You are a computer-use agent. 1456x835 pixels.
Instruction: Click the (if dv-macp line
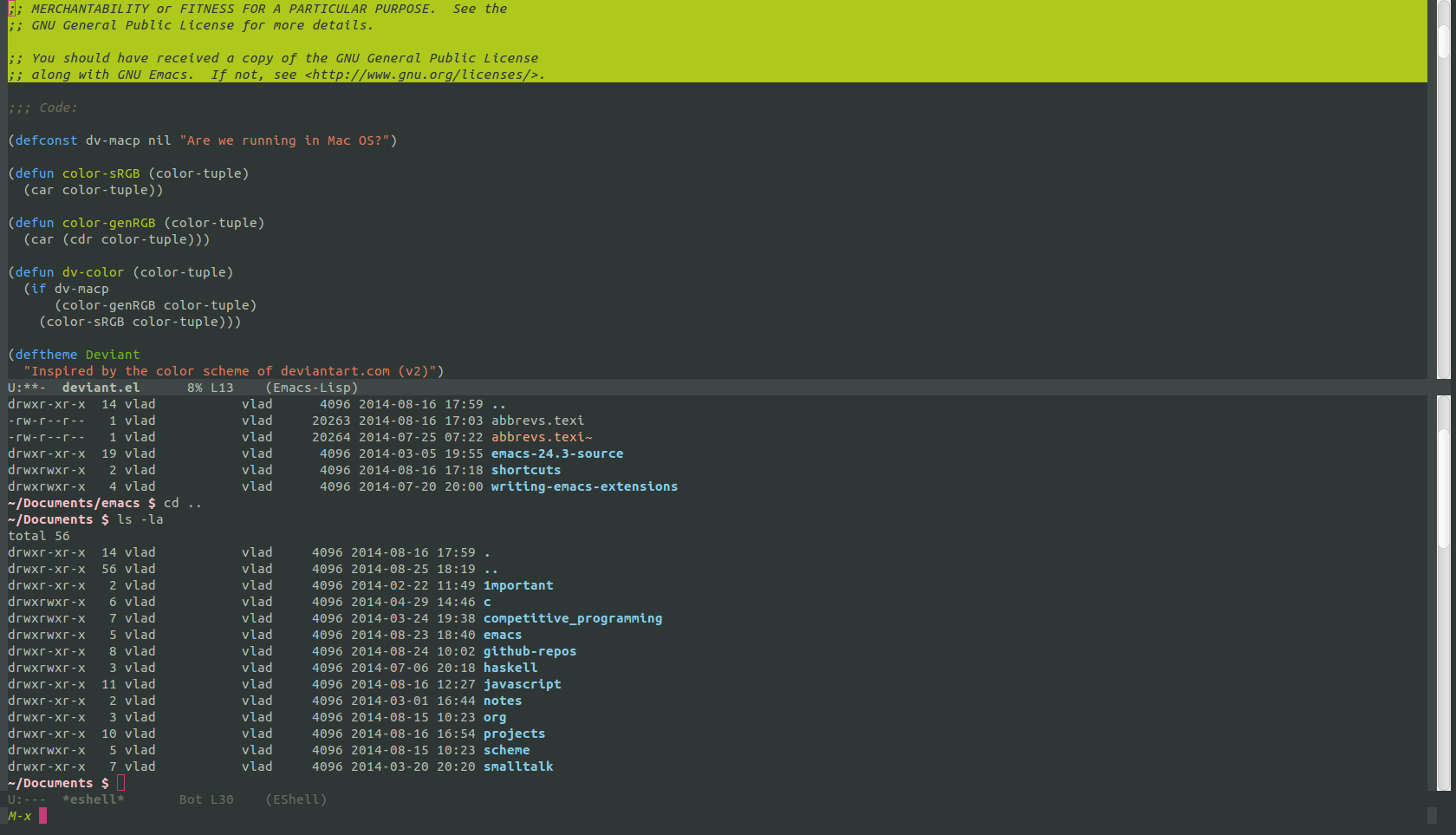(x=66, y=289)
